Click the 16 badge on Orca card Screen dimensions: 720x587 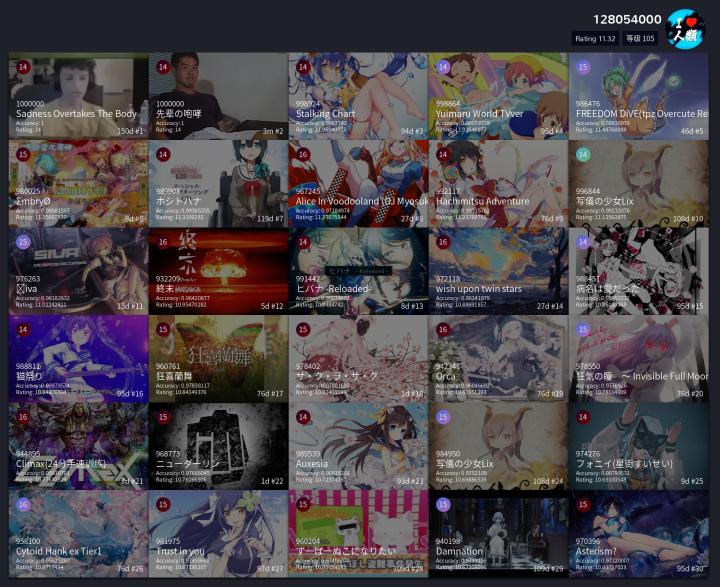tap(443, 329)
